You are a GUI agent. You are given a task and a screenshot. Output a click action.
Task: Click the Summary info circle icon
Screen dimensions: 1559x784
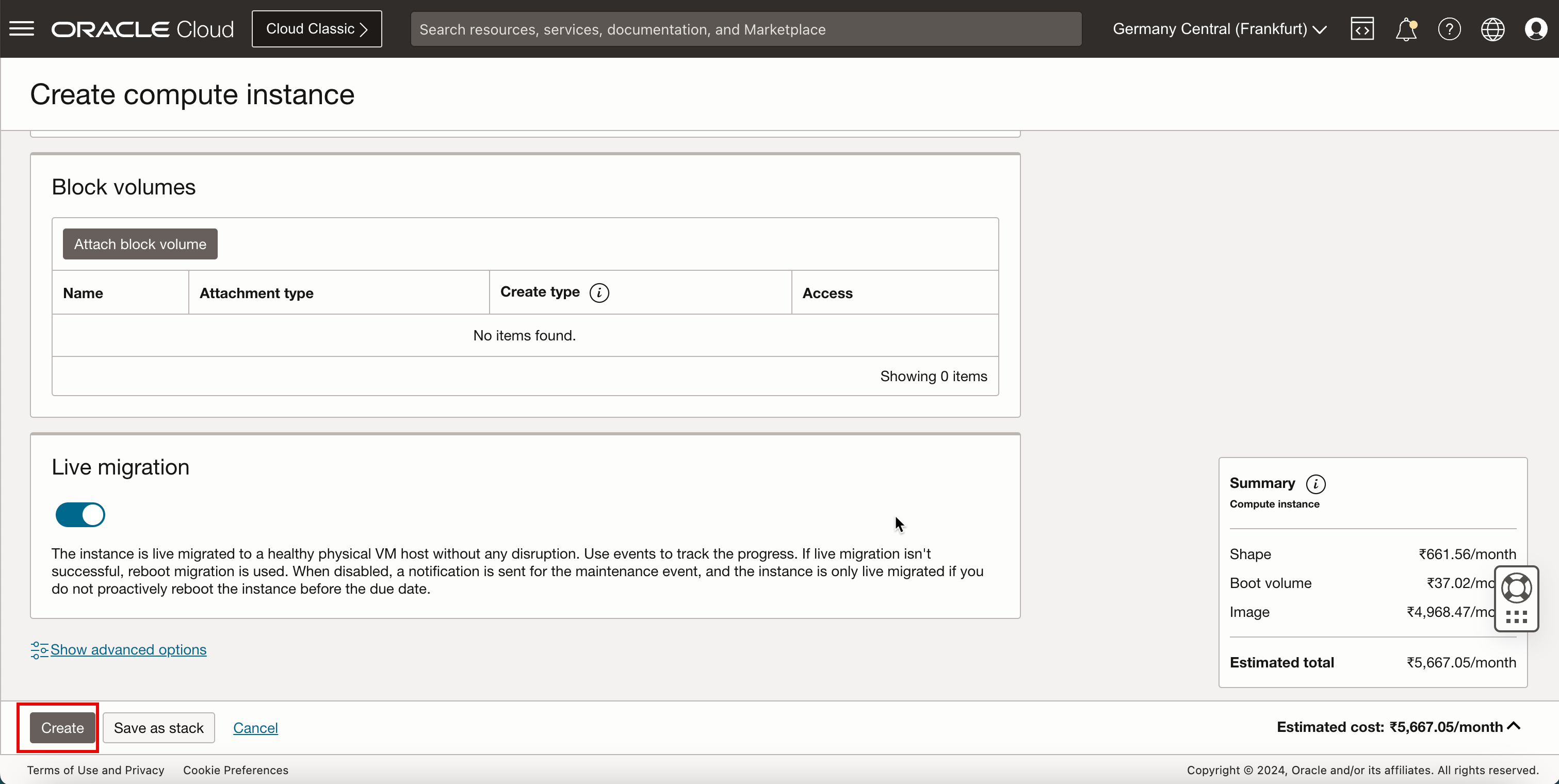click(1318, 483)
